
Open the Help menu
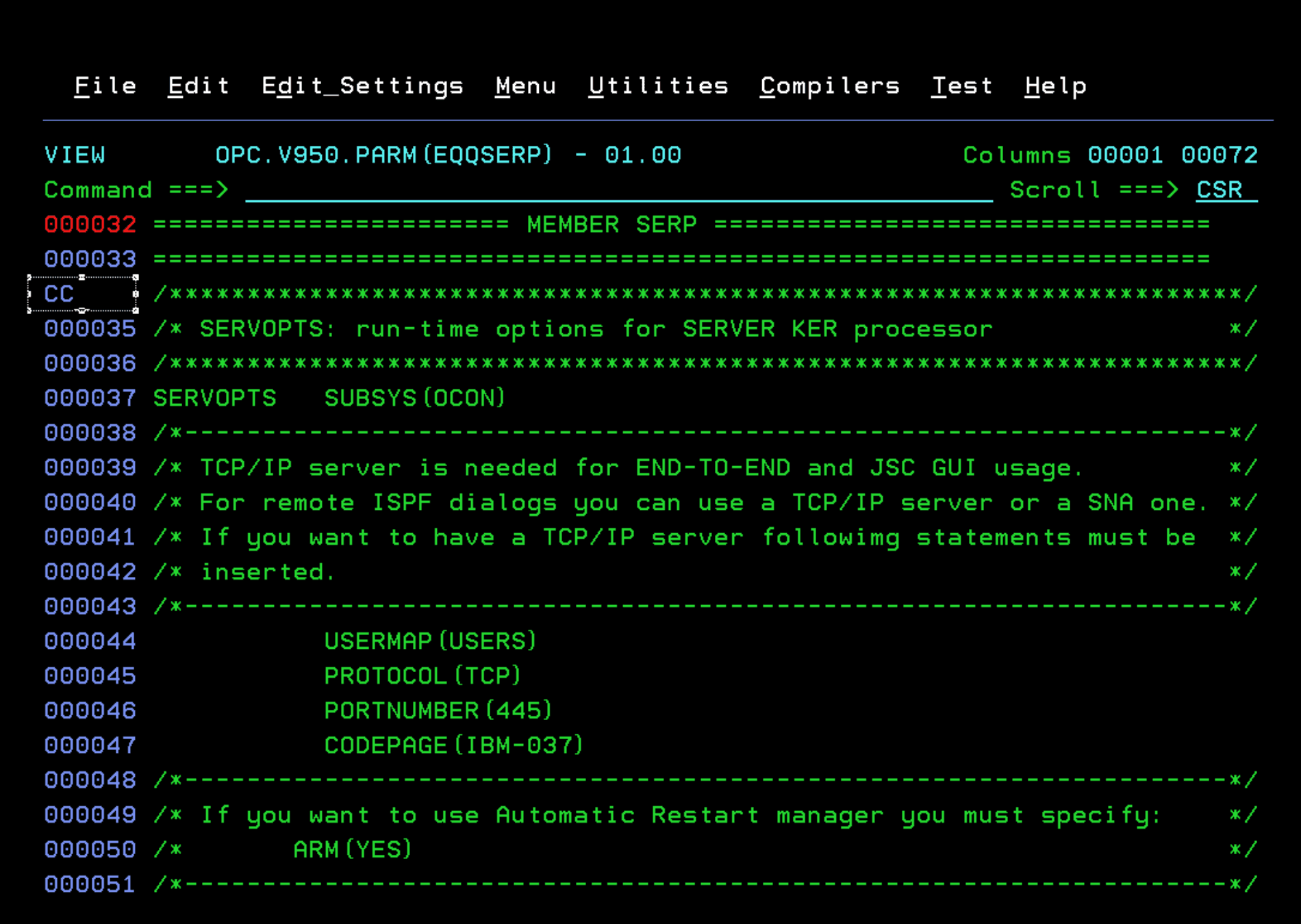click(x=1056, y=86)
